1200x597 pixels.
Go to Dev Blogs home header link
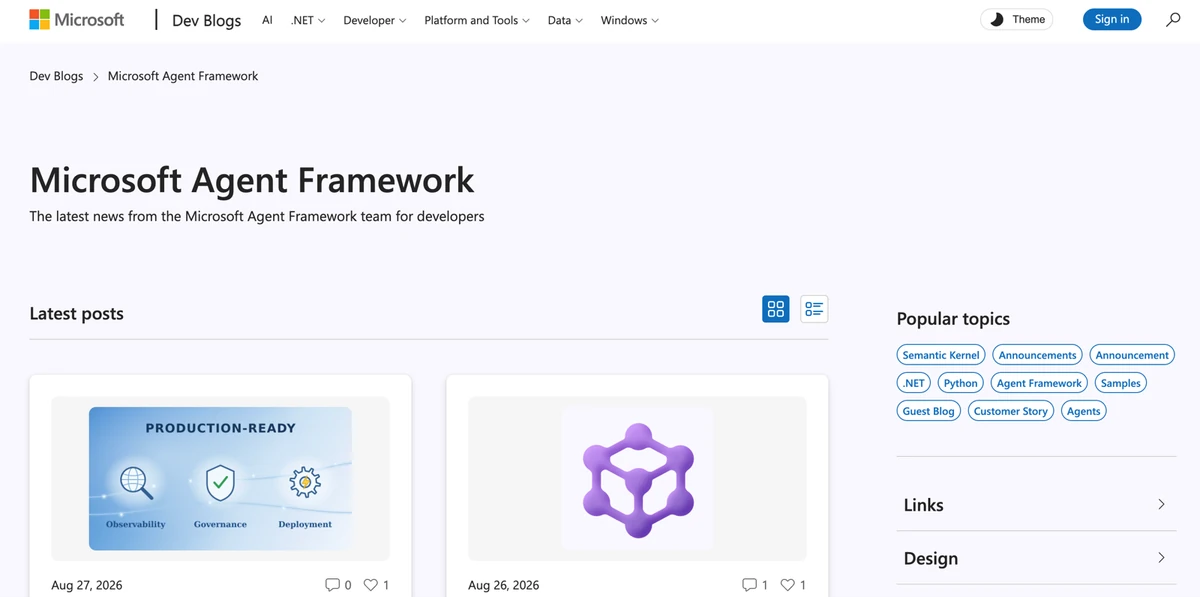tap(207, 20)
